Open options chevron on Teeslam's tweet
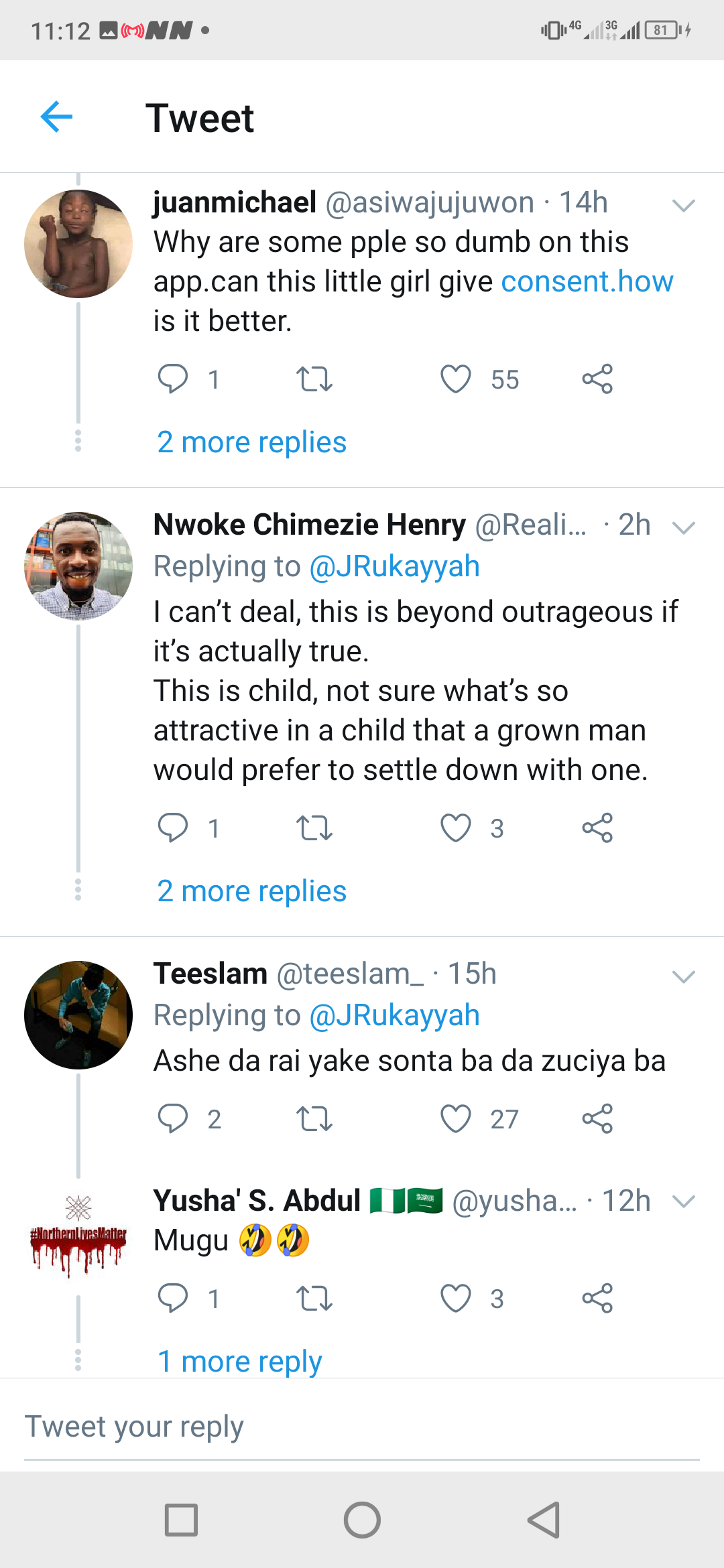This screenshot has width=724, height=1568. [x=683, y=976]
